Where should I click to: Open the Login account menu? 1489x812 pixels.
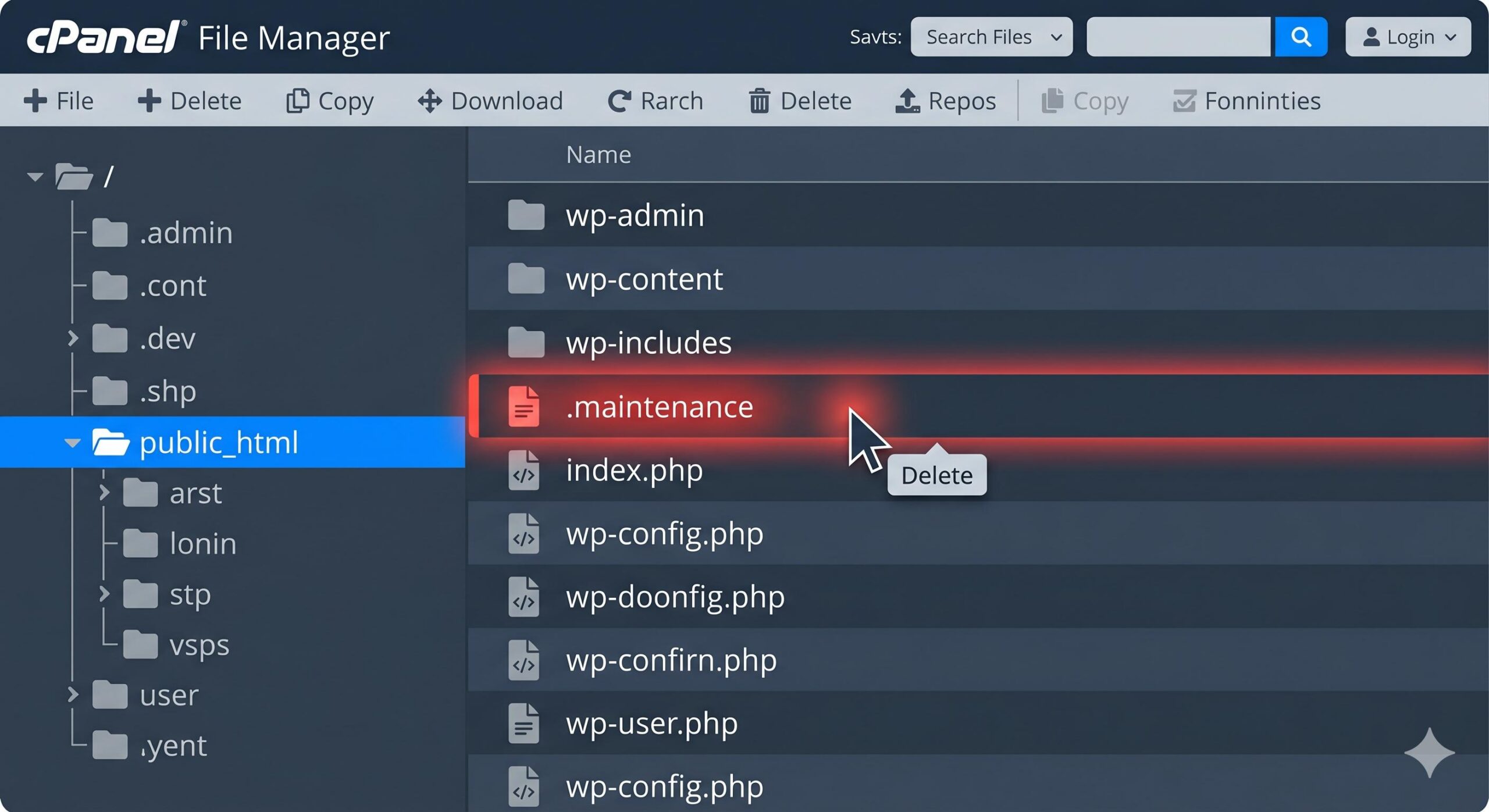[1408, 37]
